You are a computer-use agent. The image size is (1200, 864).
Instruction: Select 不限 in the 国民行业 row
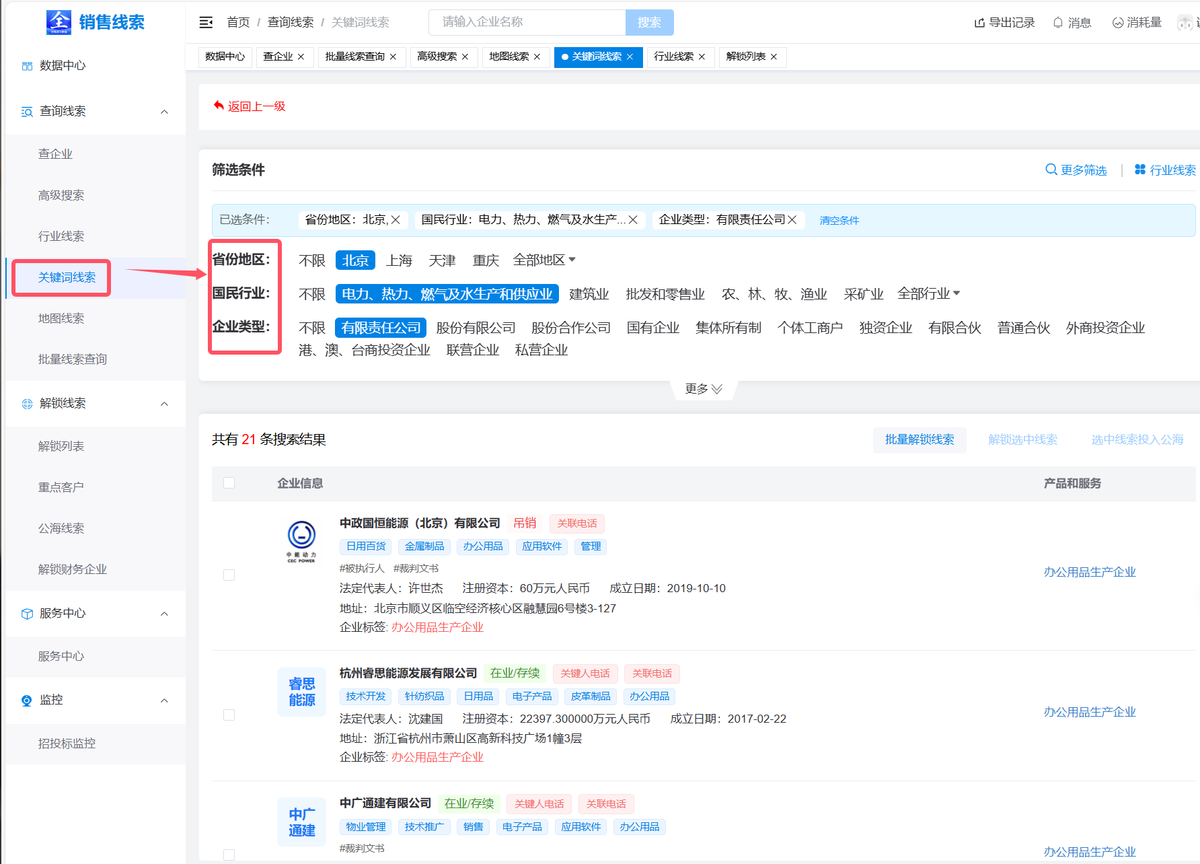[312, 294]
